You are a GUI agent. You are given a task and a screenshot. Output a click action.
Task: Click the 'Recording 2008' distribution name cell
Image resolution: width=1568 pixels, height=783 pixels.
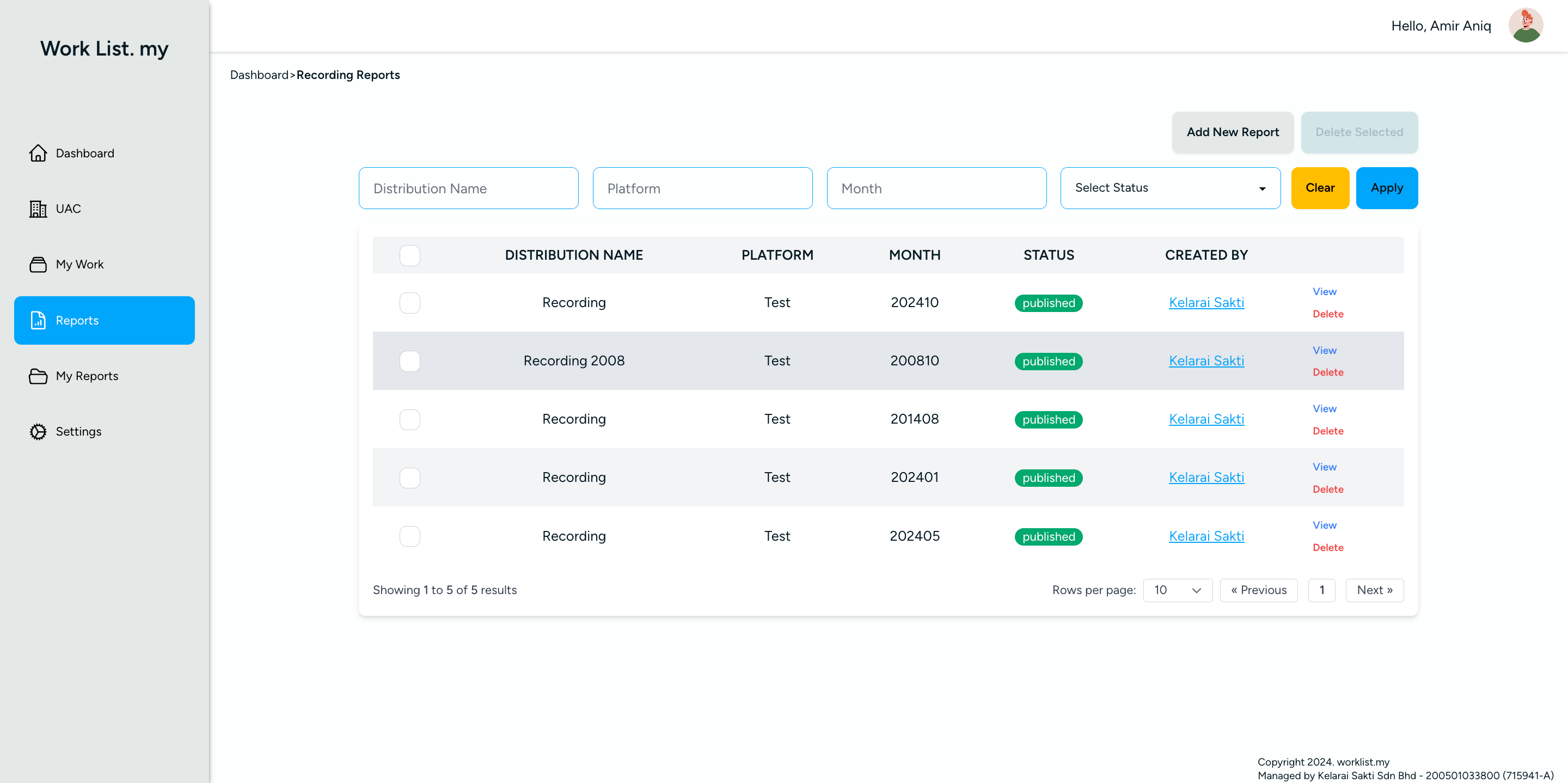click(573, 361)
